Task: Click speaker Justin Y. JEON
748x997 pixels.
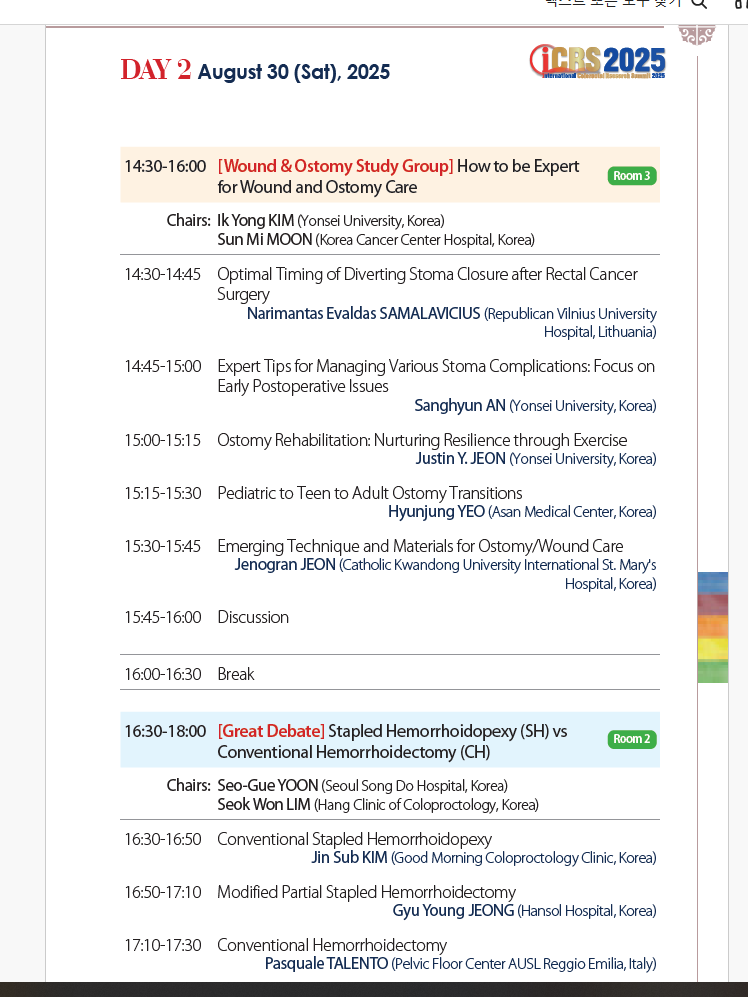Action: point(461,458)
